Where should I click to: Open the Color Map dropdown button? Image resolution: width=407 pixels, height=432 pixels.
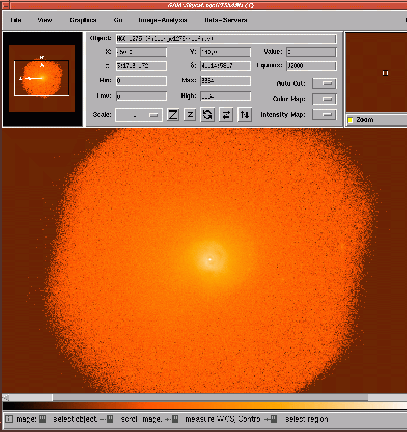click(x=324, y=99)
